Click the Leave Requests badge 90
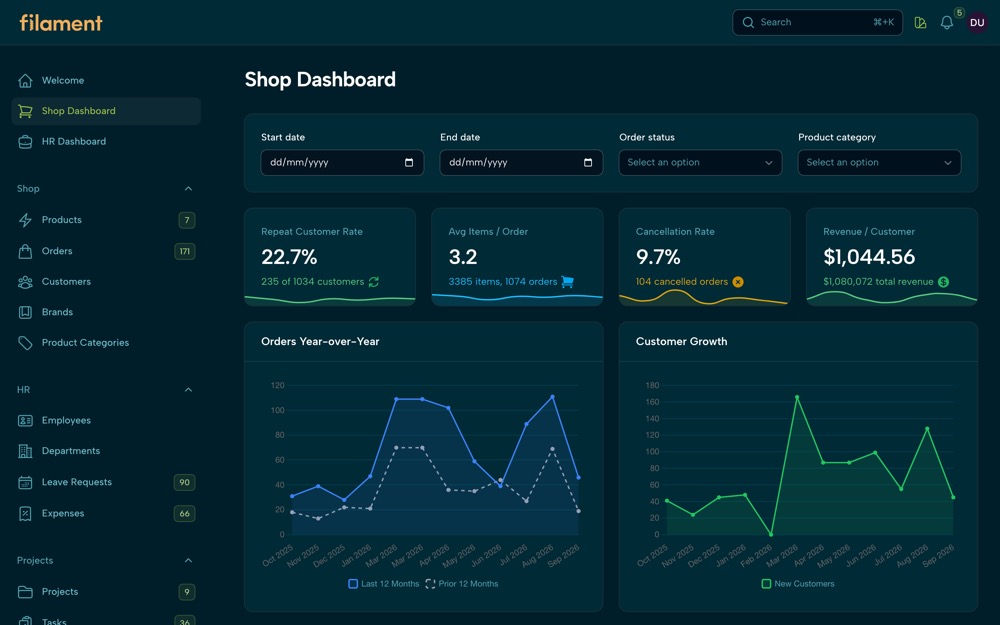The width and height of the screenshot is (1000, 625). coord(184,483)
